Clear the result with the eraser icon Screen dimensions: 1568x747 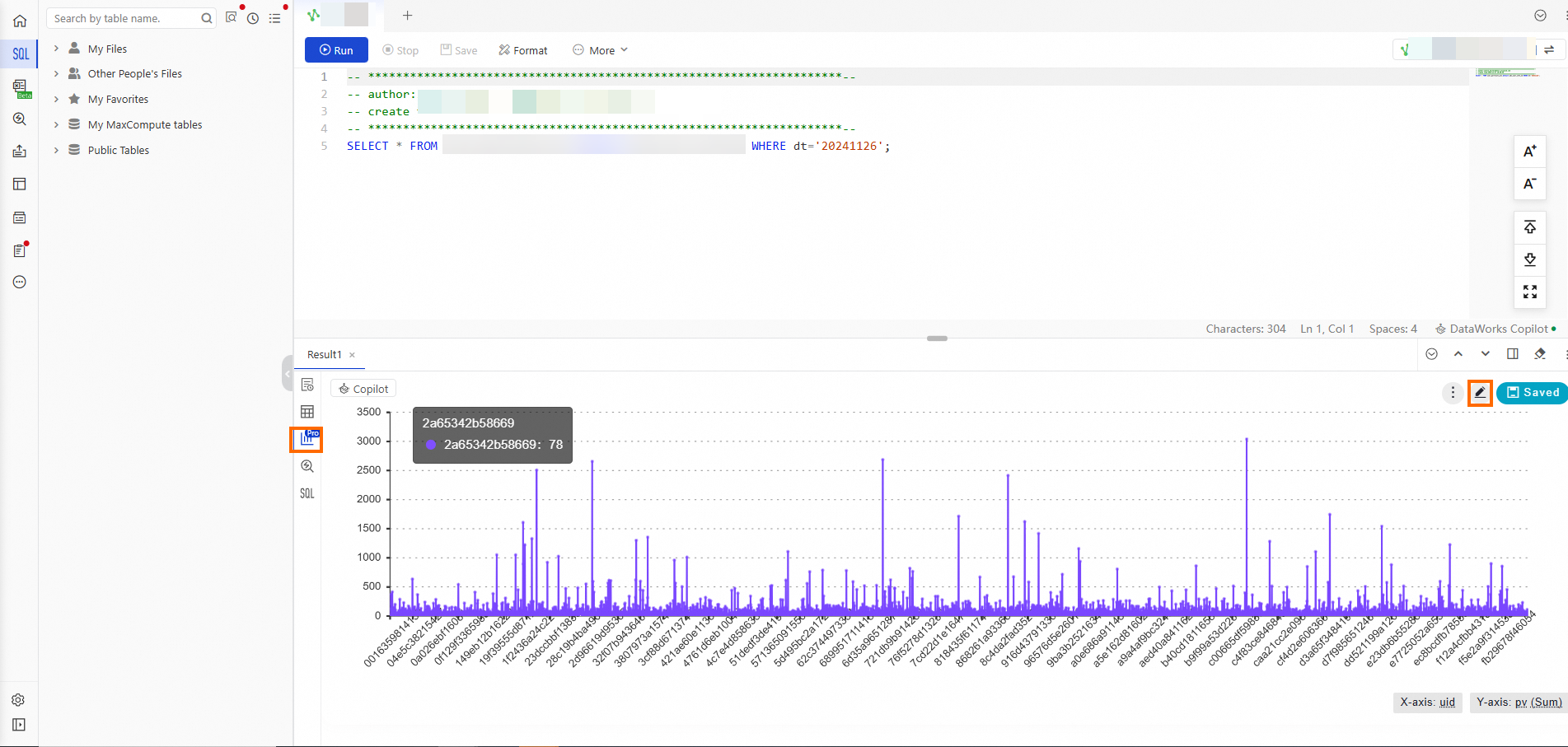point(1539,353)
